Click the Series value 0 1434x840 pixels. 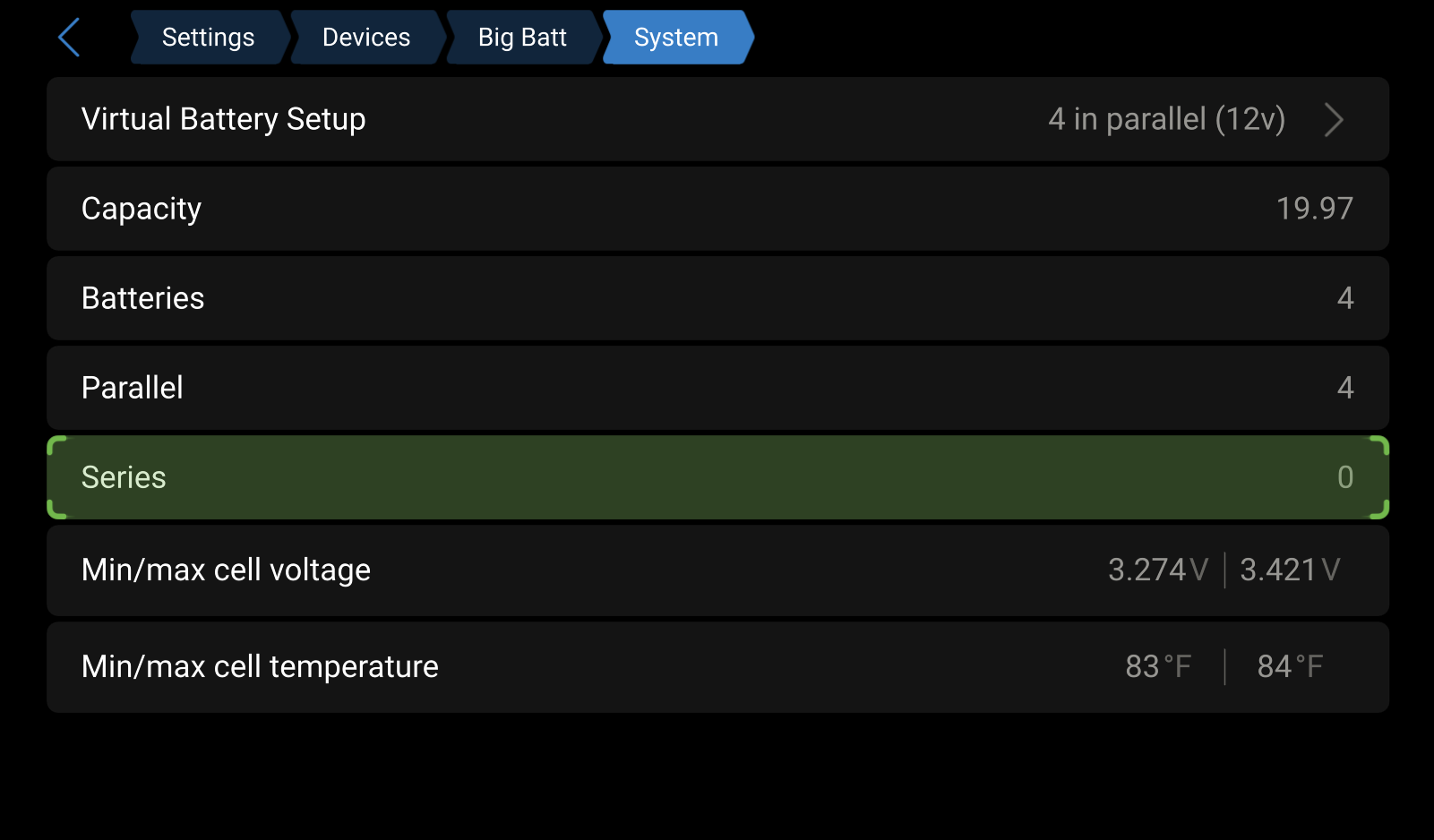[x=1344, y=477]
